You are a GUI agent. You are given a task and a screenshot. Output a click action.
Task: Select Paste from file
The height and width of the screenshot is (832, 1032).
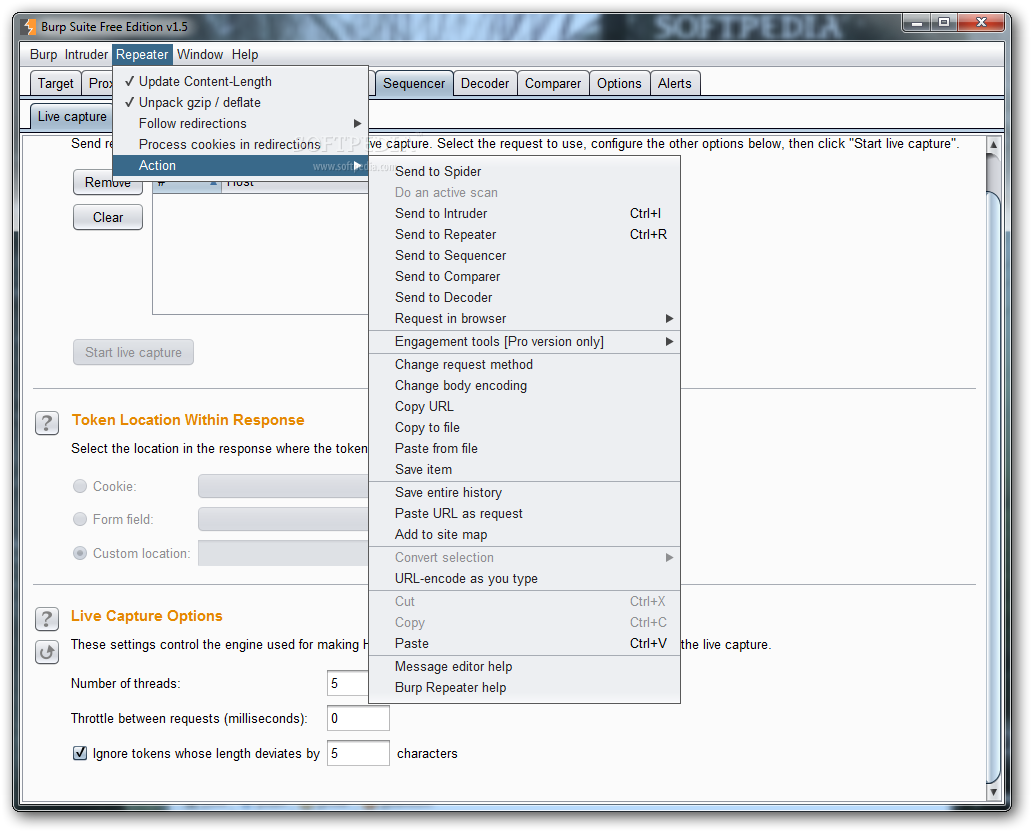pyautogui.click(x=524, y=449)
